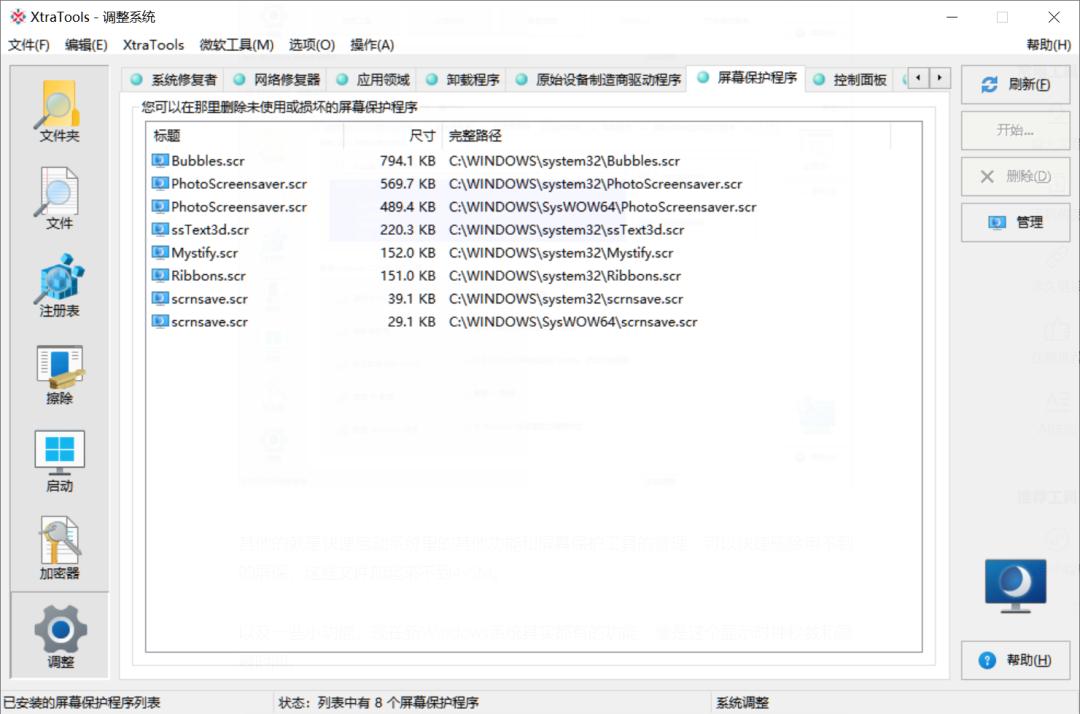
Task: Click the 管理 (Manage) button
Action: (1015, 222)
